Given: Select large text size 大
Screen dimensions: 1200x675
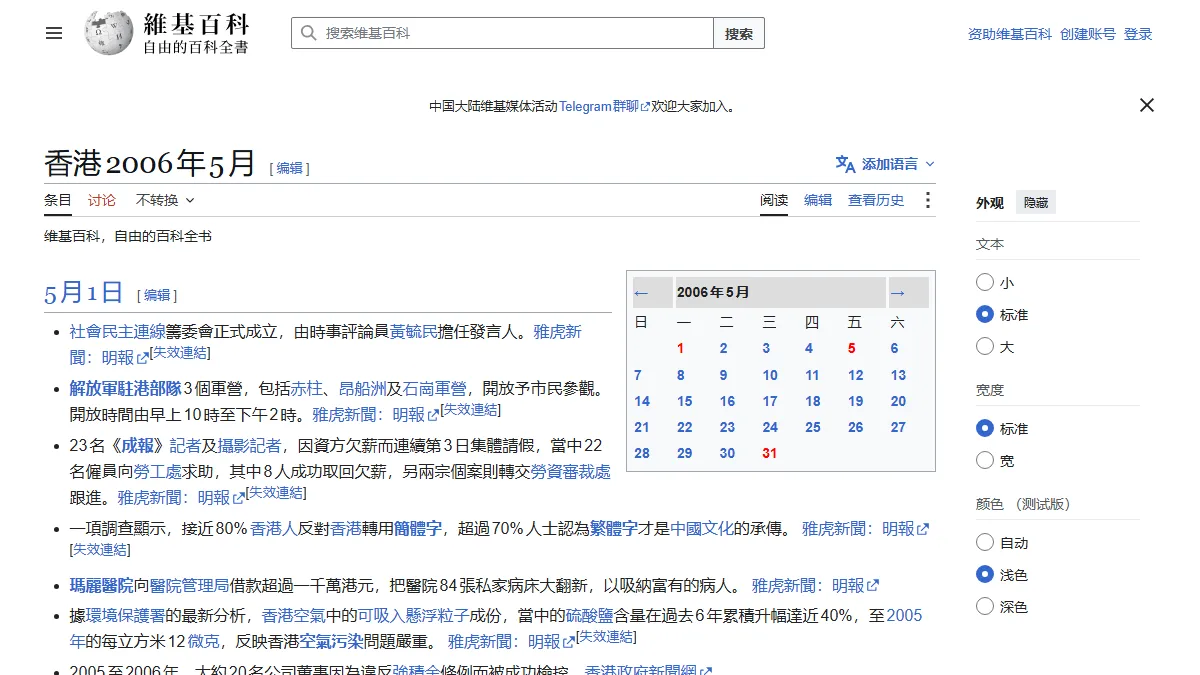Looking at the screenshot, I should pos(985,347).
